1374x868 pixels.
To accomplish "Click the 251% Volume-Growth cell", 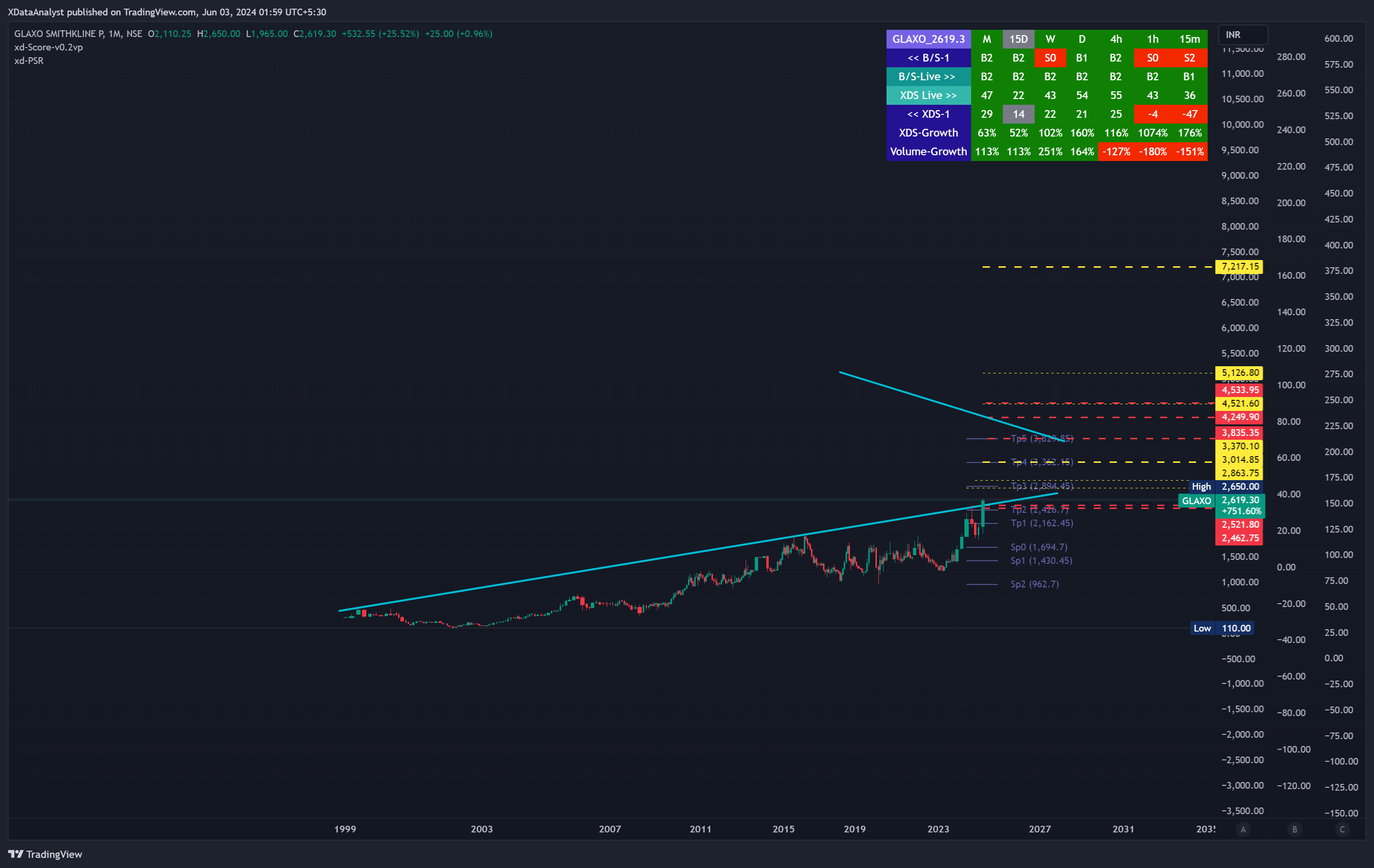I will tap(1050, 152).
